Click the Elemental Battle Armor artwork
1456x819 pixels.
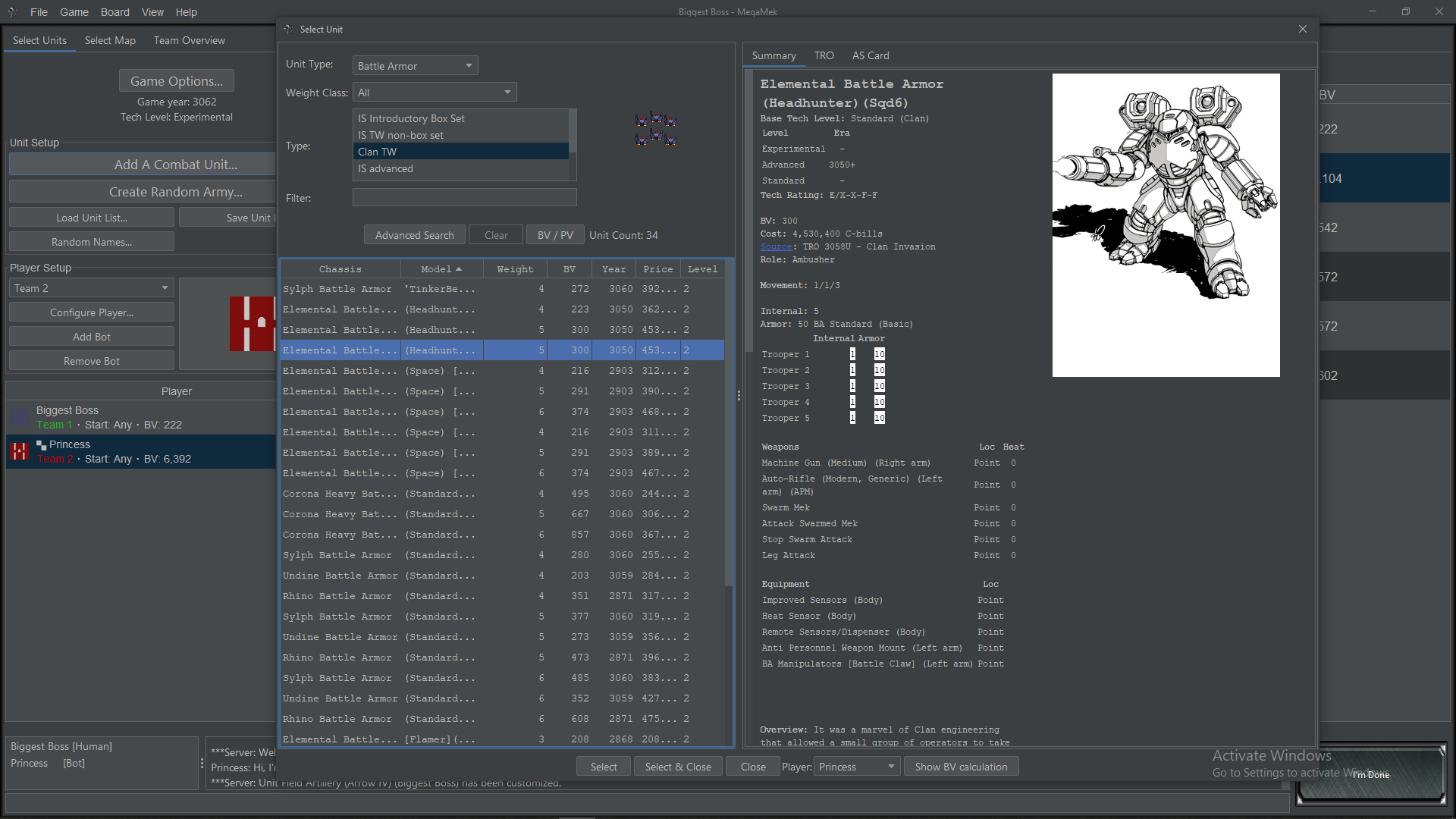point(1166,224)
